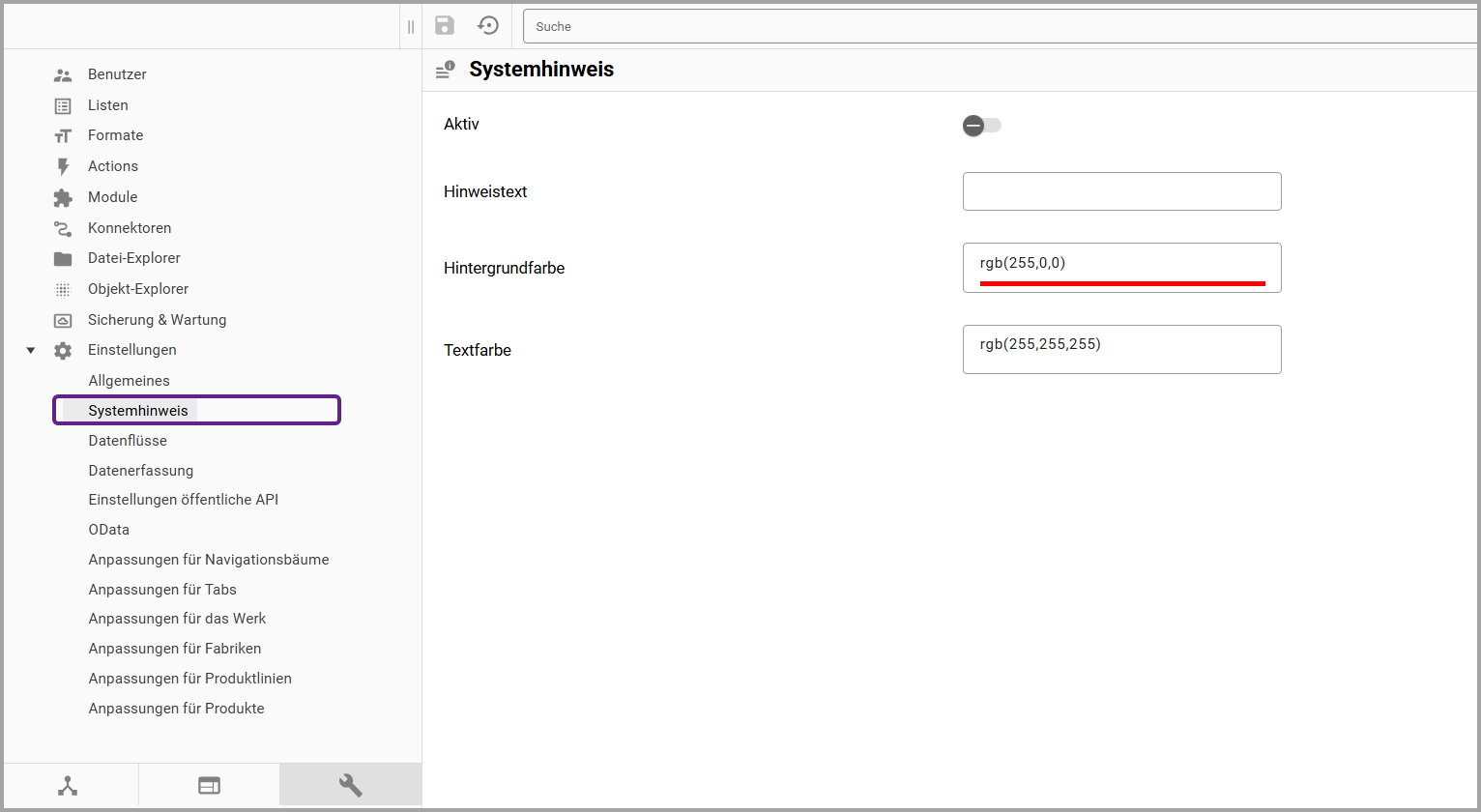The image size is (1481, 812).
Task: Open the window layout bottom tab
Action: [209, 786]
